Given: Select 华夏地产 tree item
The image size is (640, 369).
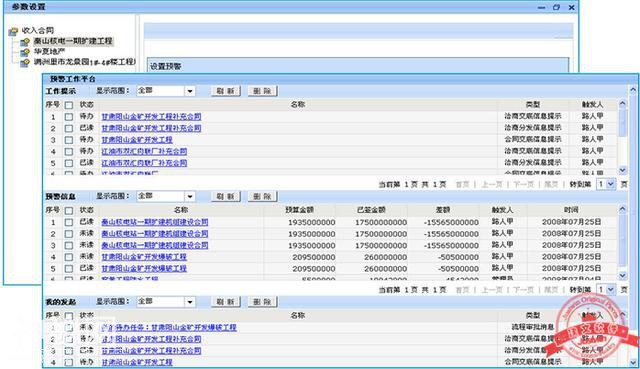Looking at the screenshot, I should tap(49, 51).
